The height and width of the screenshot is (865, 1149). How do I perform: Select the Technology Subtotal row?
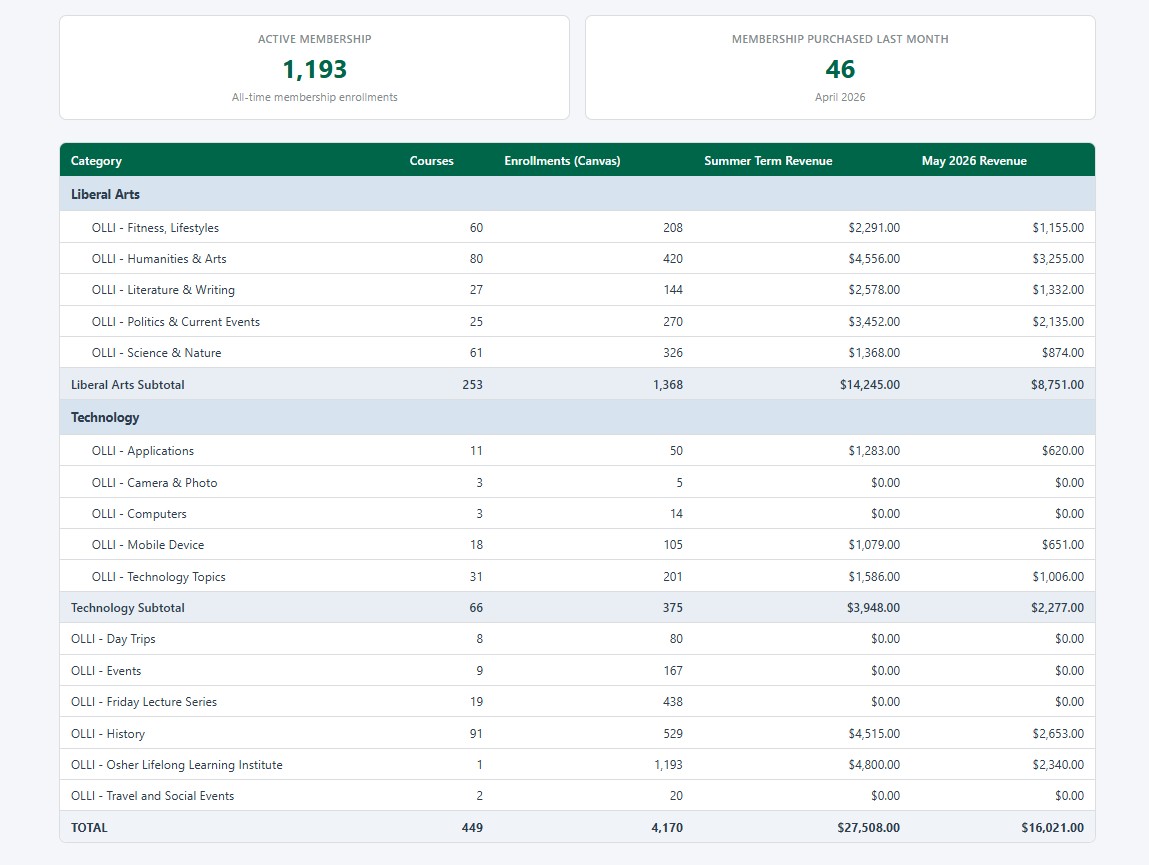577,608
